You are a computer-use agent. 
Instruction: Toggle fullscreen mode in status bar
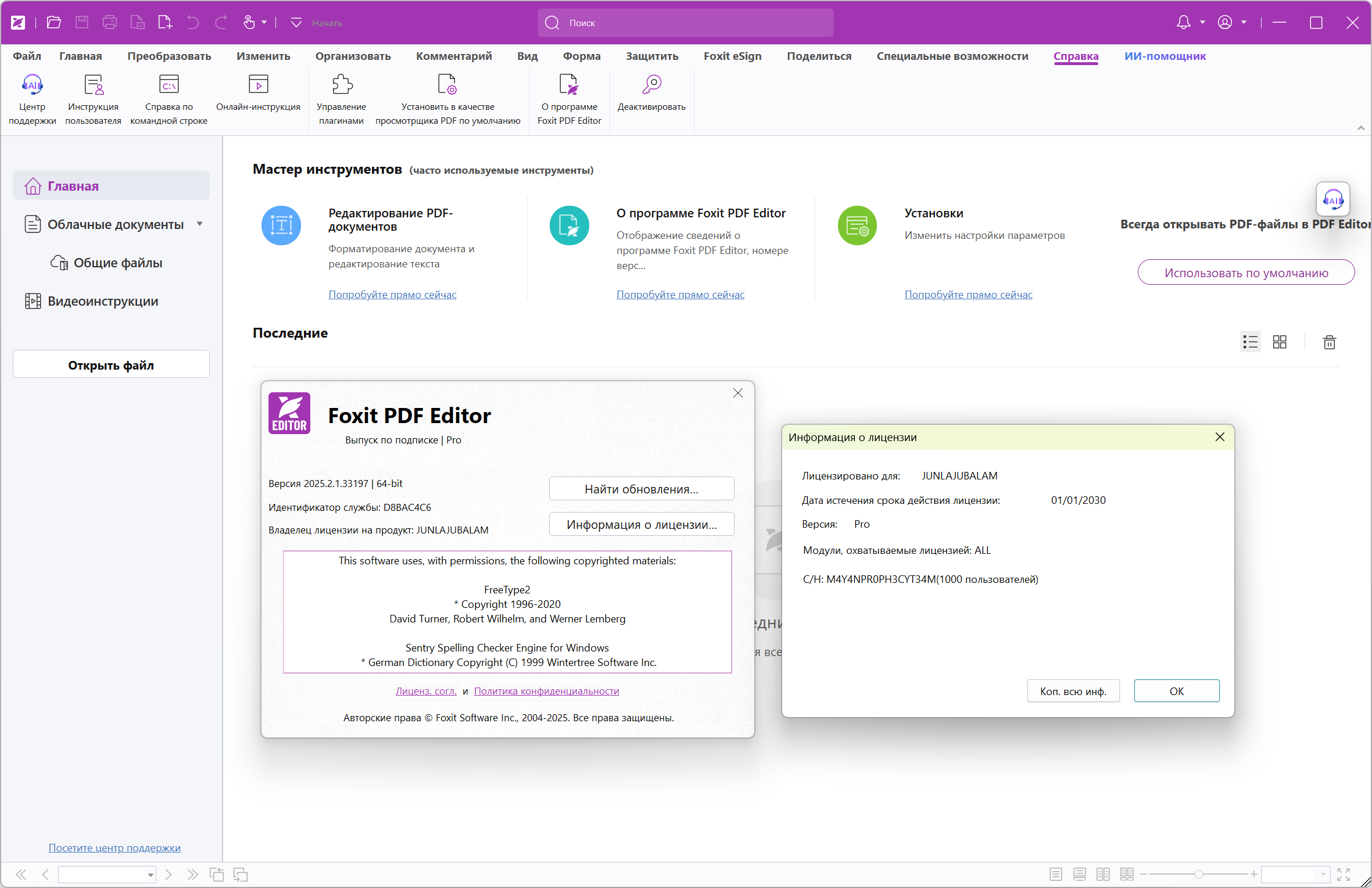pyautogui.click(x=1344, y=874)
